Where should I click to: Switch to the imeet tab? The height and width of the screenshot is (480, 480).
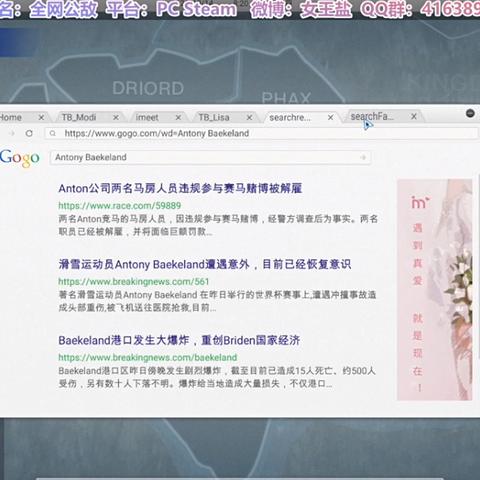[147, 117]
